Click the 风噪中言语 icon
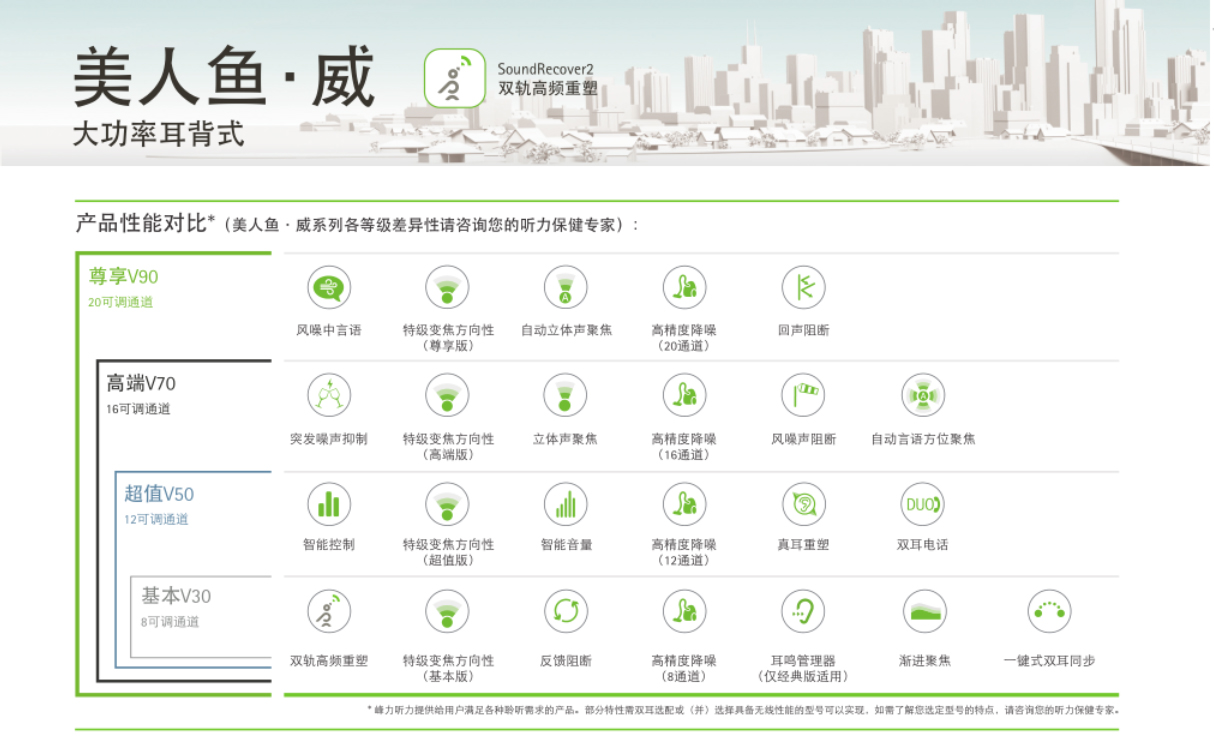The width and height of the screenshot is (1214, 736). point(328,288)
